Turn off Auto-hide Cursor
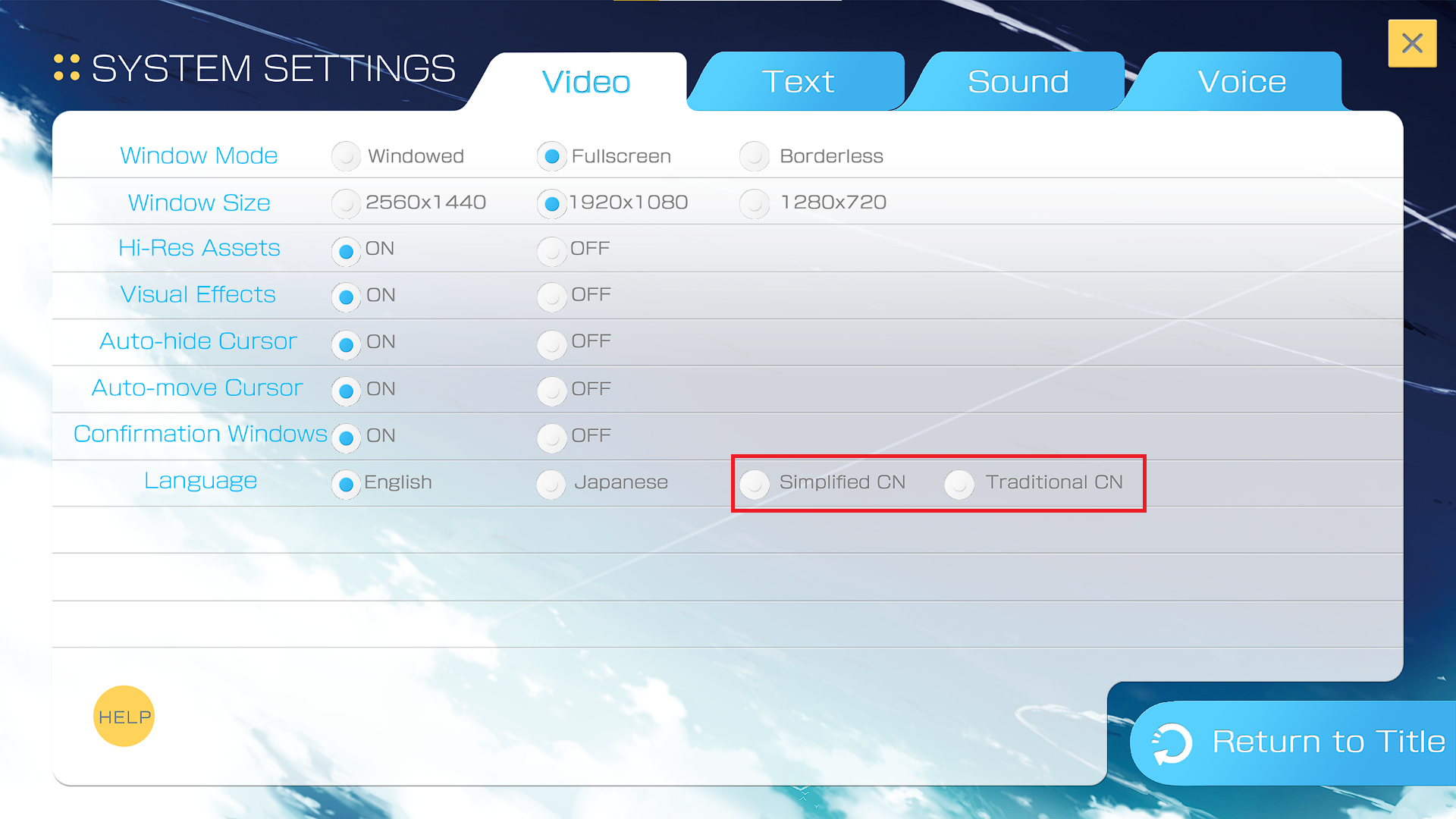Screen dimensions: 1456x819 [551, 344]
